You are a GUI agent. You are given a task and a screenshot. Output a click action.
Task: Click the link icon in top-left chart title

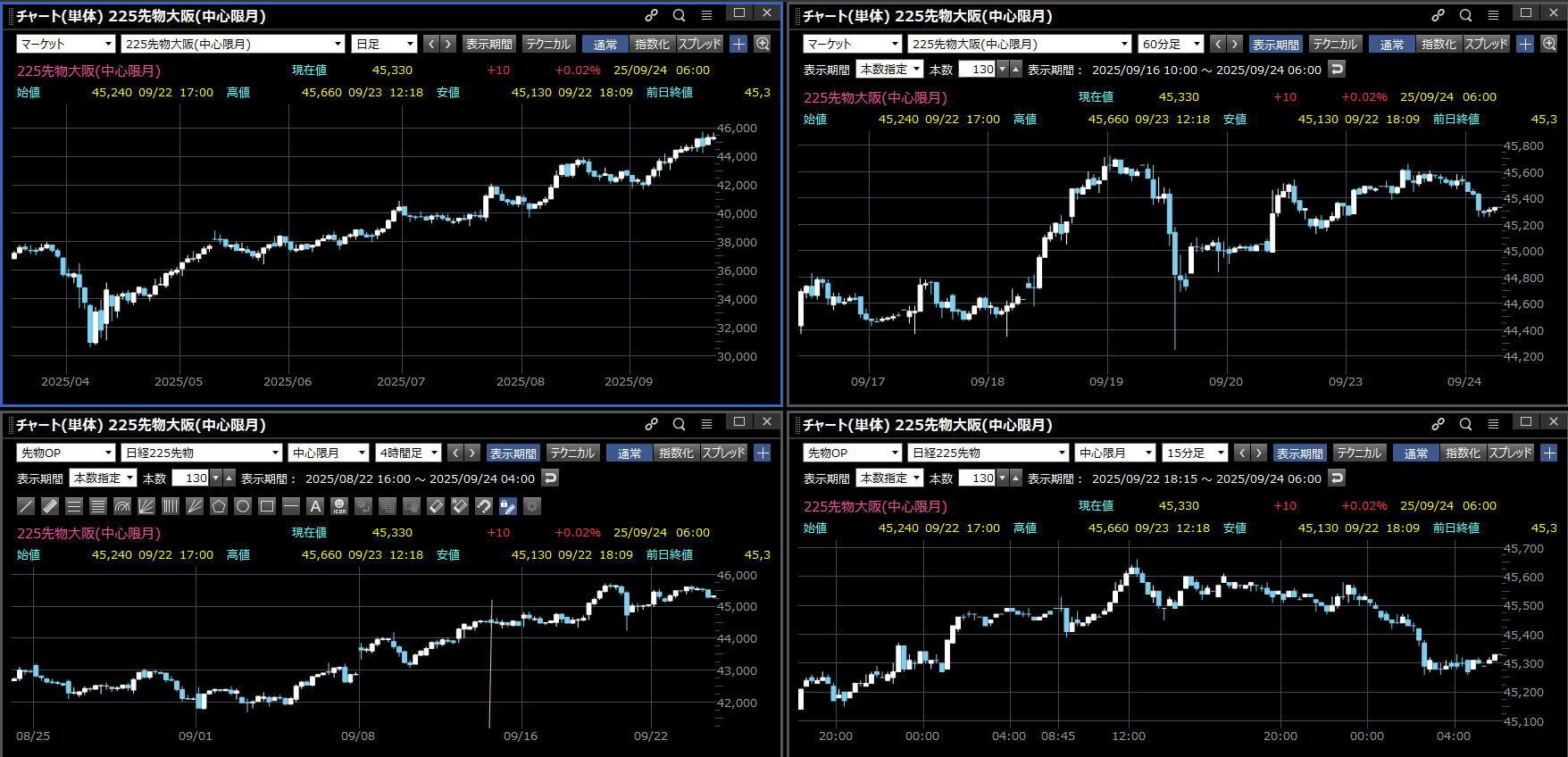(x=652, y=15)
